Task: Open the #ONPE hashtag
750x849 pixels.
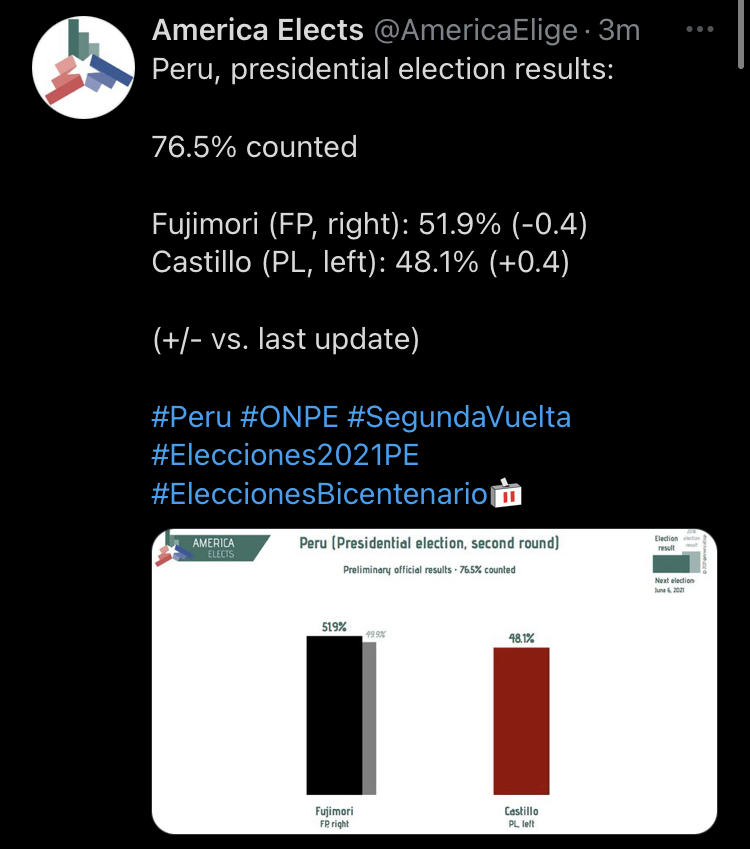Action: tap(289, 417)
